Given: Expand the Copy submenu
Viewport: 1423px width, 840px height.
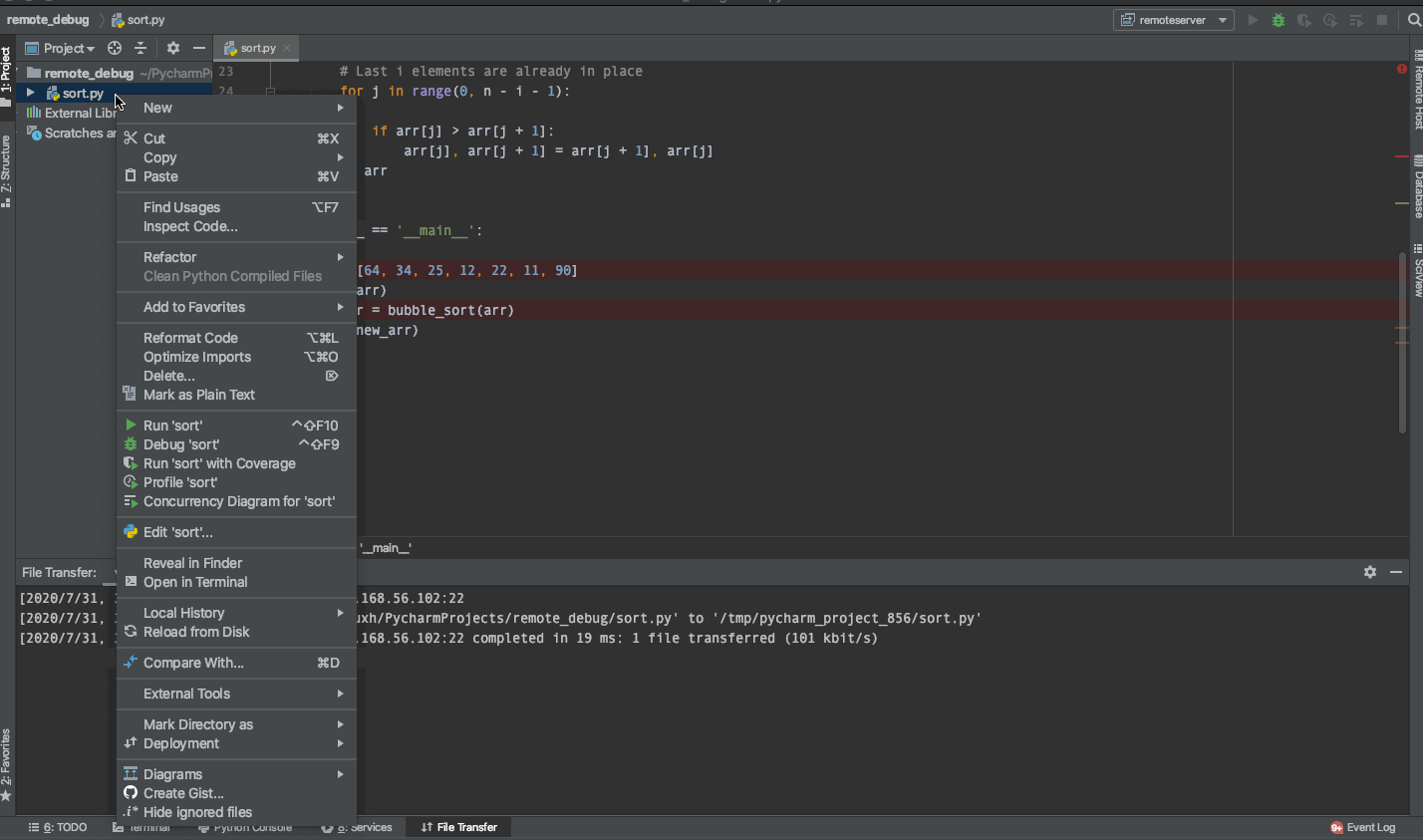Looking at the screenshot, I should click(x=236, y=157).
